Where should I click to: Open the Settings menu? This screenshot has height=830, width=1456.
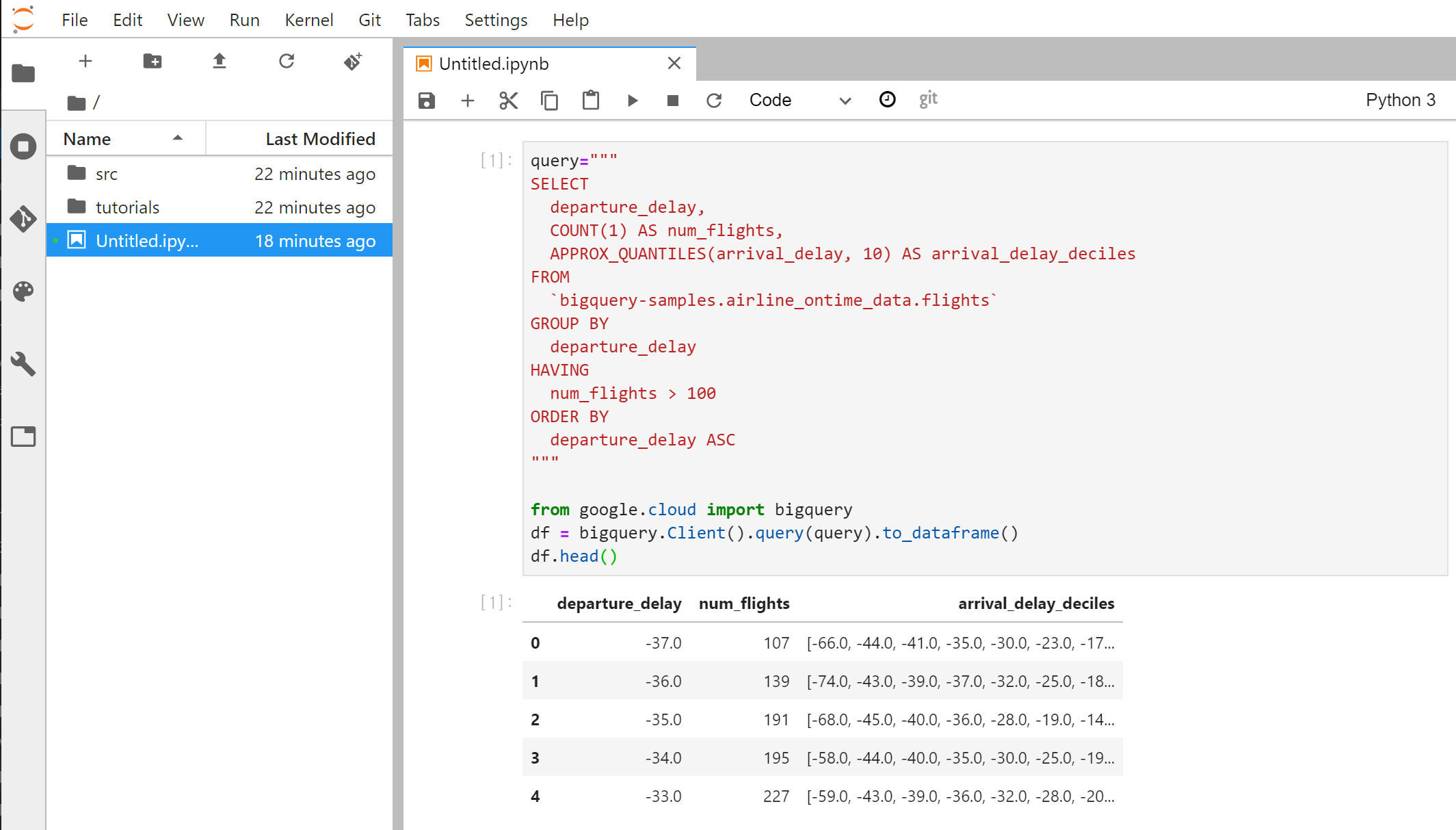(x=495, y=20)
